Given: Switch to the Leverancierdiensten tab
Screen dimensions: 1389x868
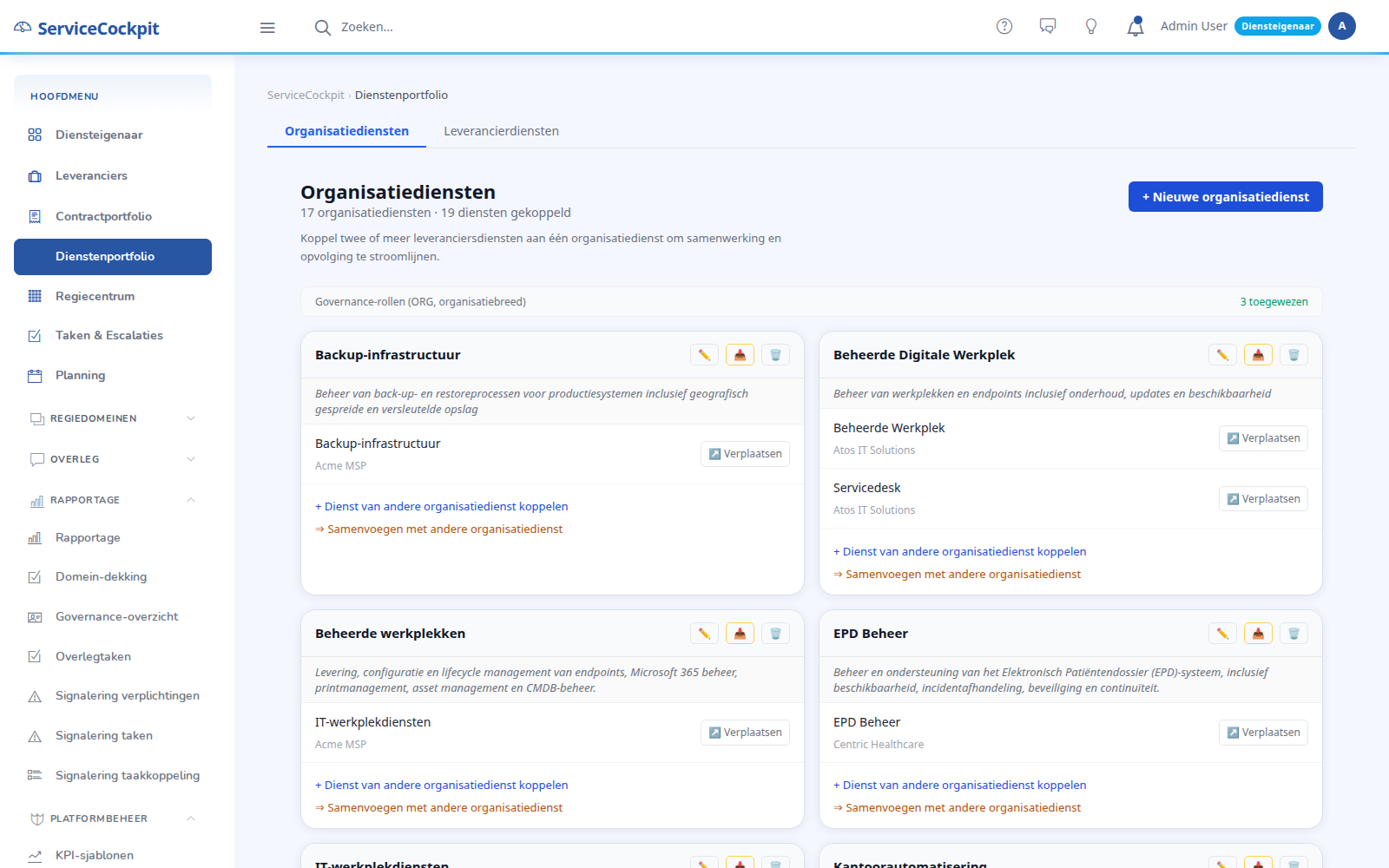Looking at the screenshot, I should coord(501,131).
